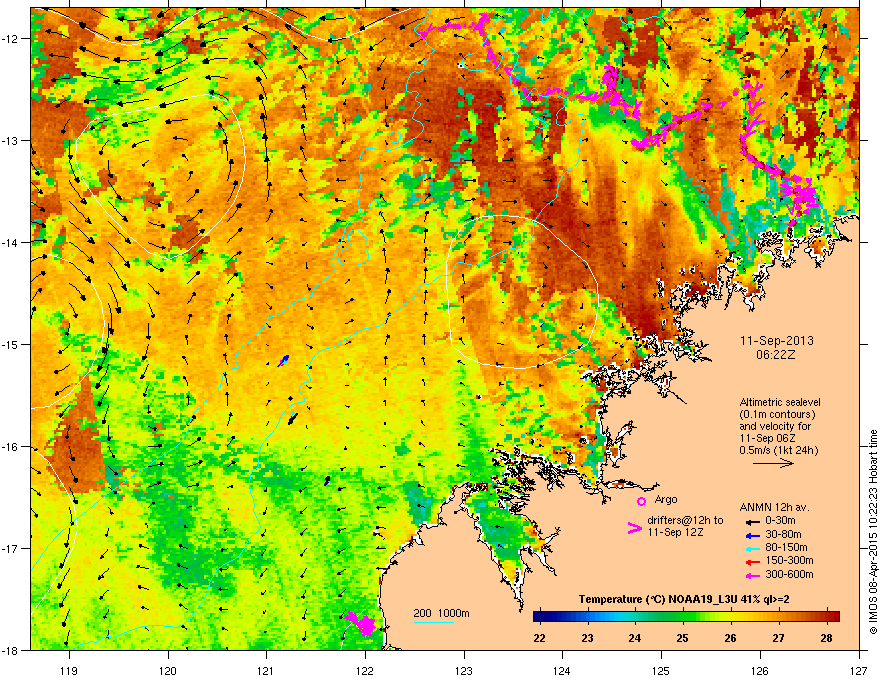Click the dark red end of temperature colorbar
Viewport: 880px width, 680px height.
[833, 617]
